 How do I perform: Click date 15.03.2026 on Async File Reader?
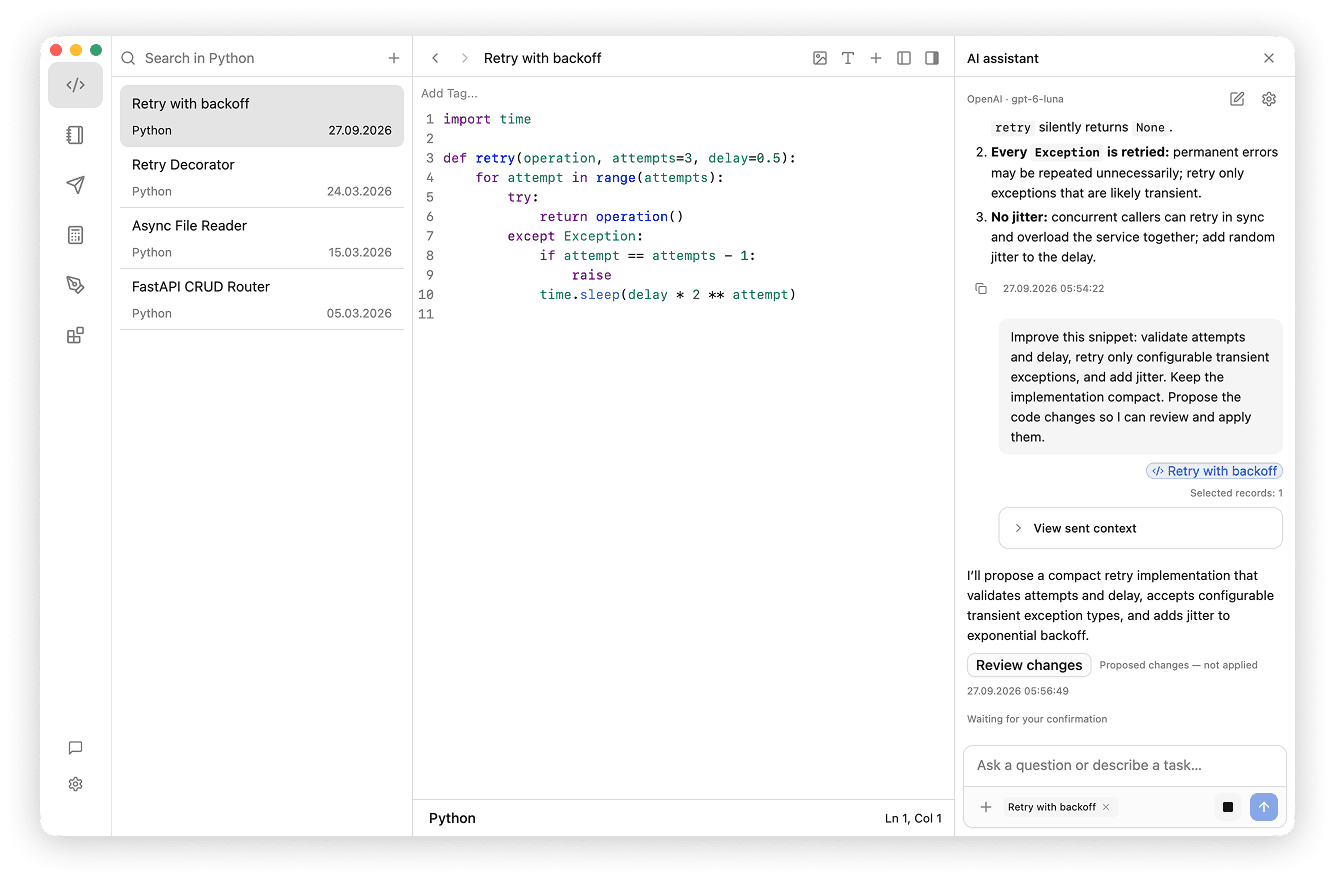click(360, 252)
